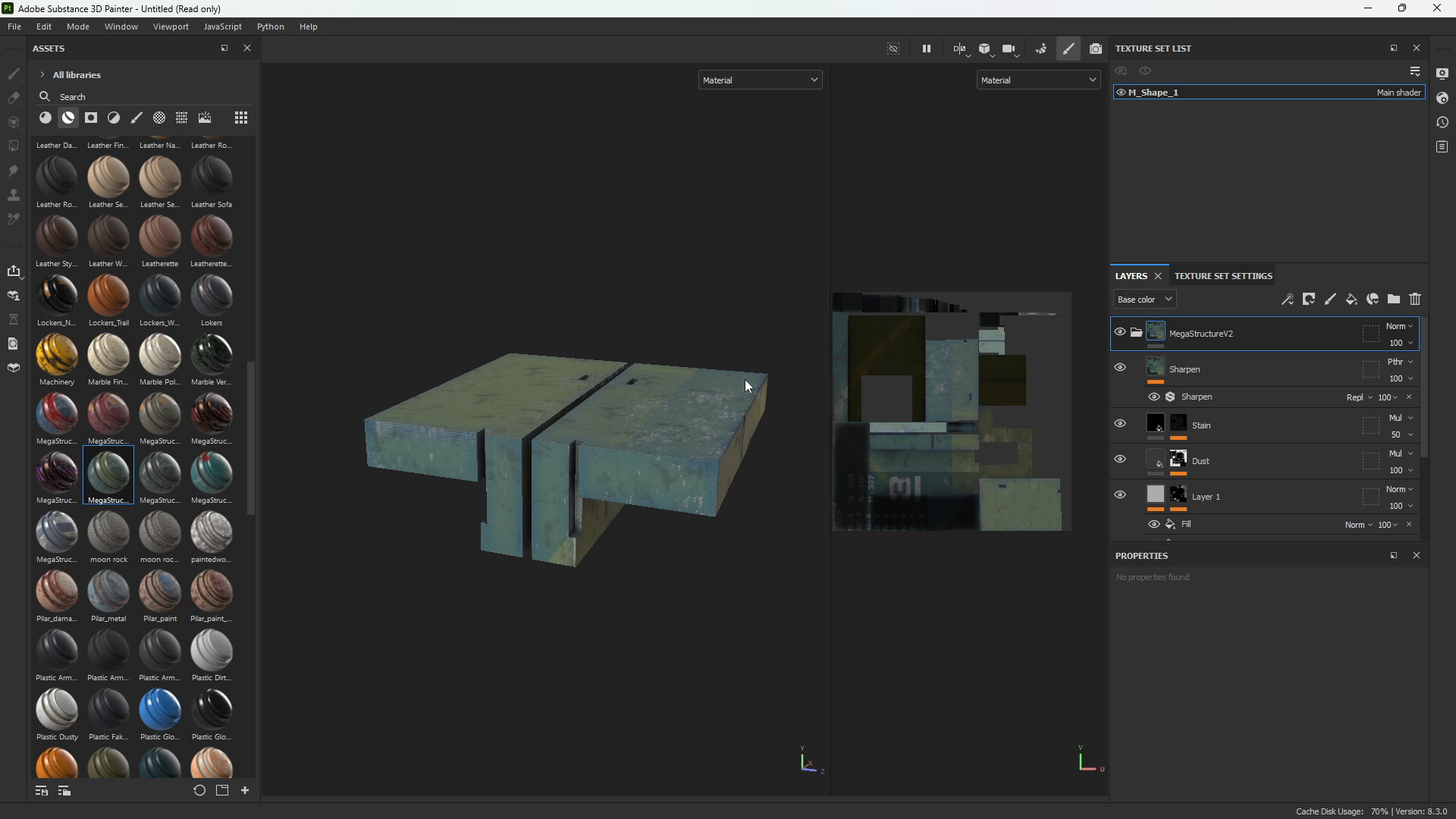Open the Base color channel dropdown
The height and width of the screenshot is (819, 1456).
click(x=1144, y=300)
